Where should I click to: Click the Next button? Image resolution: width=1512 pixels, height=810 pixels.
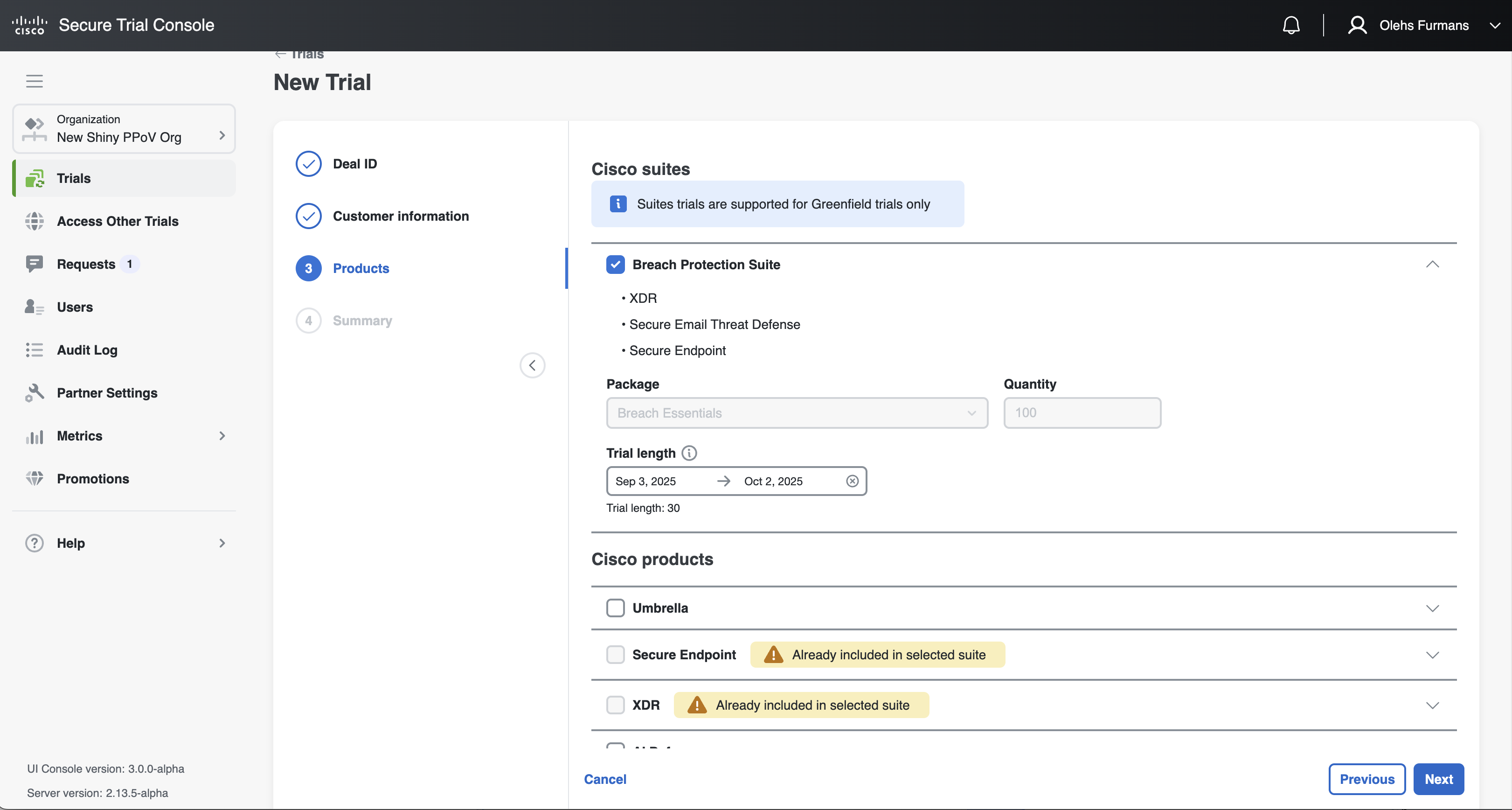click(x=1439, y=780)
